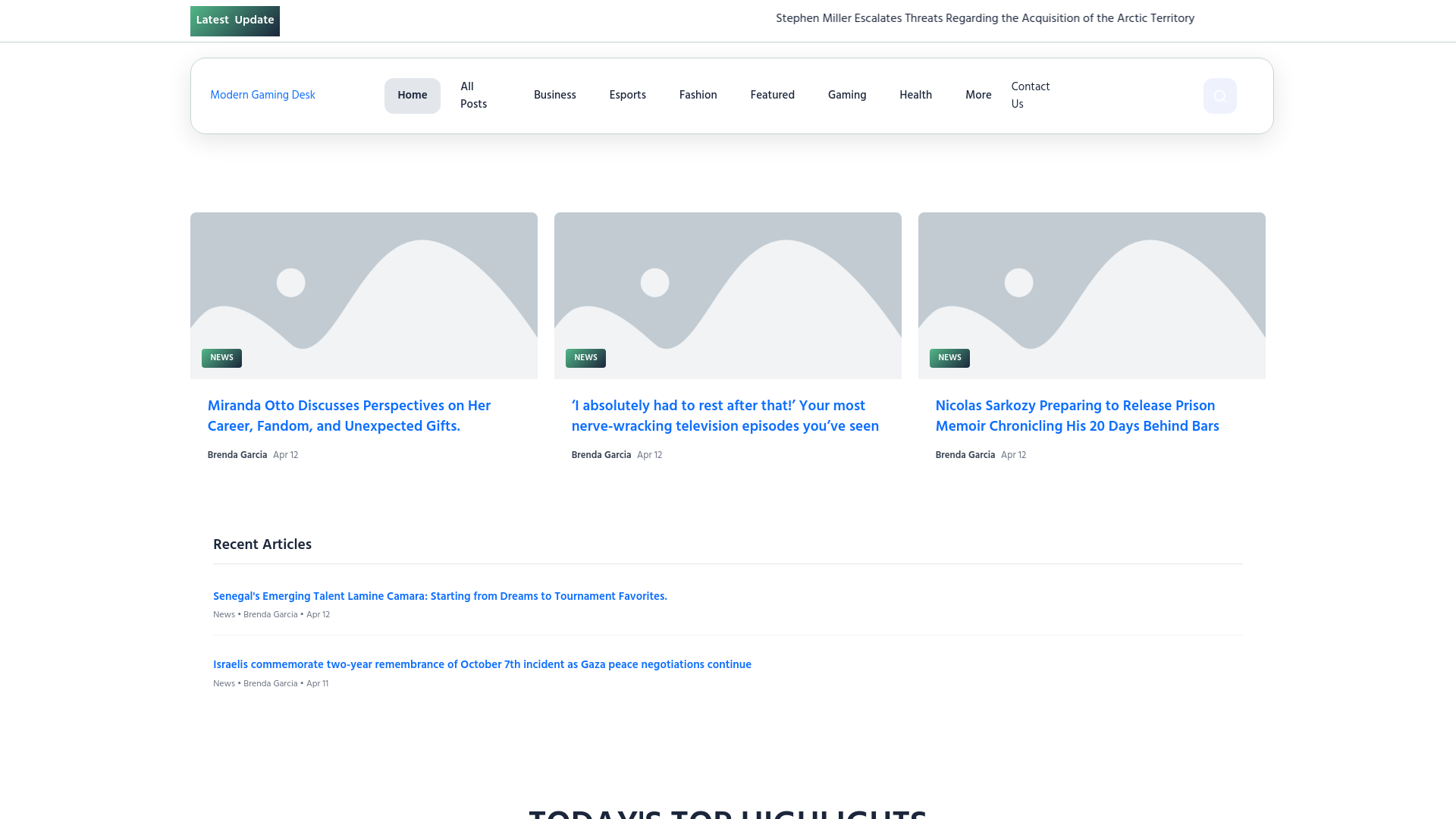Click metadata line ending Apr 11
Viewport: 1456px width, 819px height.
click(x=271, y=684)
